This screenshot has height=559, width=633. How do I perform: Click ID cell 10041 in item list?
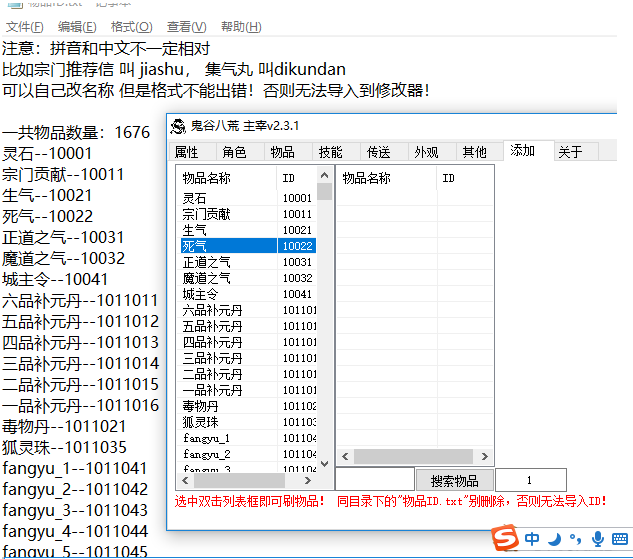click(297, 294)
